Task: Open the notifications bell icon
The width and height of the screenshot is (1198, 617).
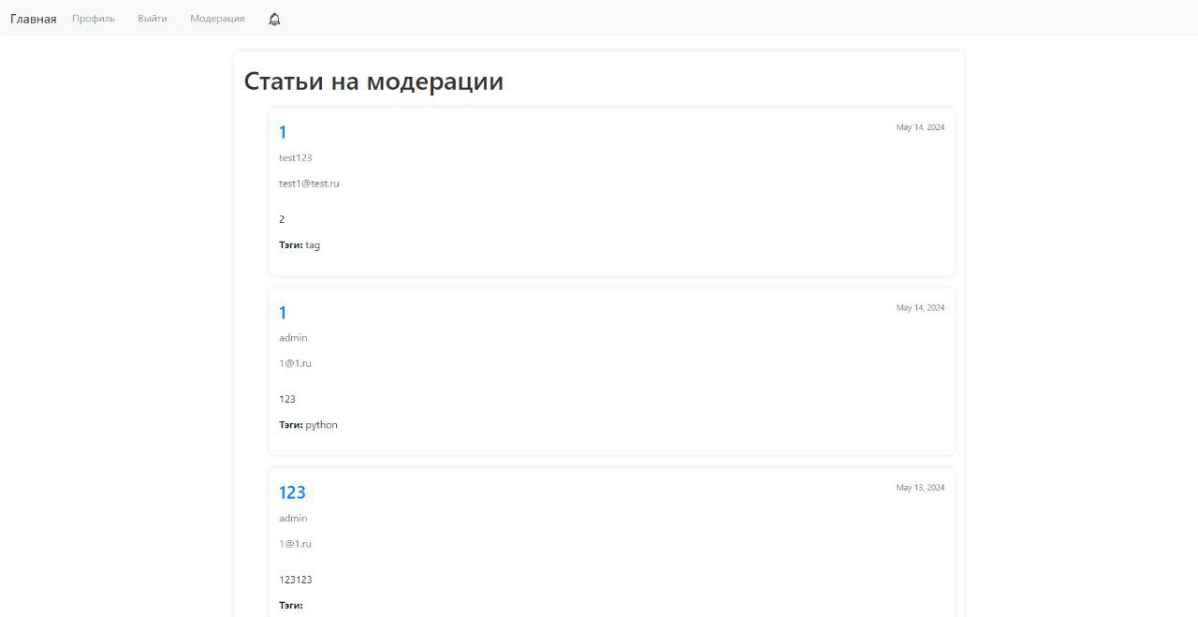Action: tap(275, 19)
